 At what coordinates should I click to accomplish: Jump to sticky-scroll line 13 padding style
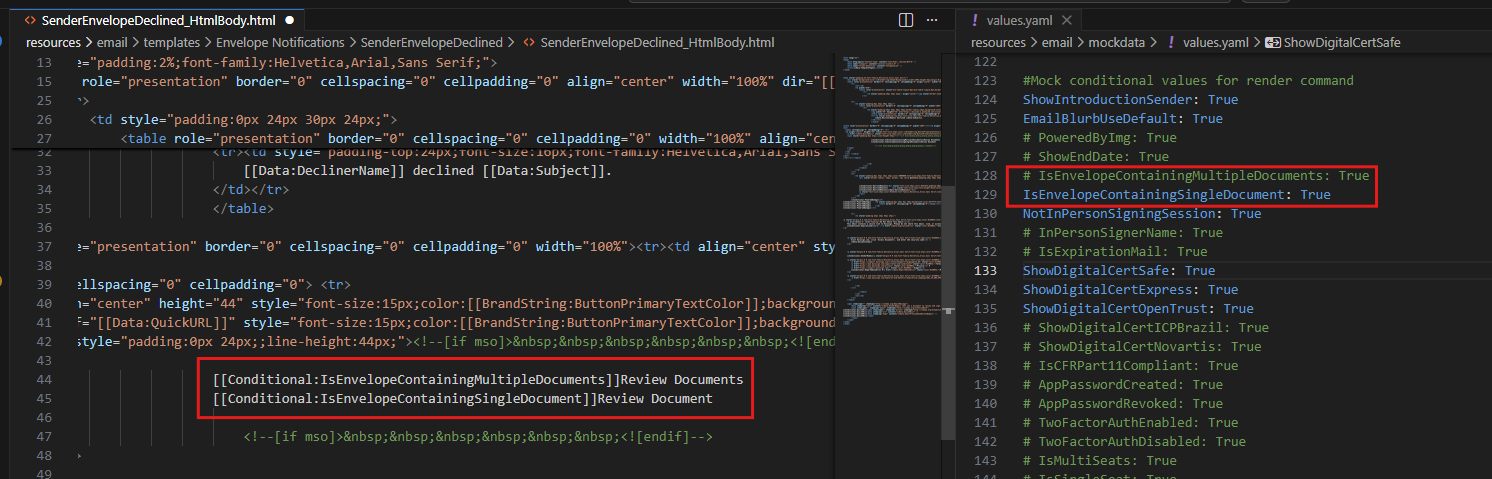click(289, 62)
